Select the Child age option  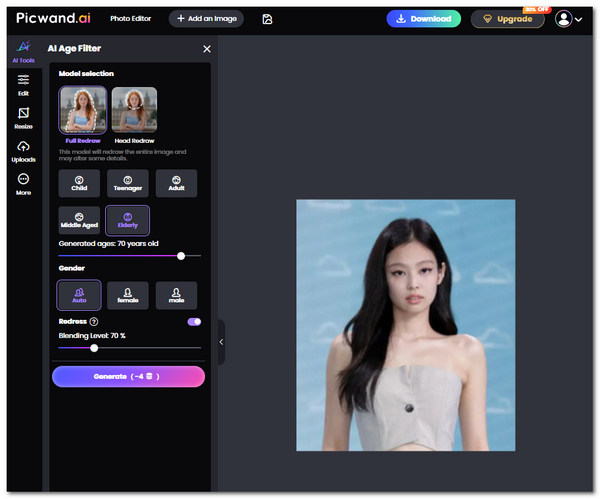79,183
